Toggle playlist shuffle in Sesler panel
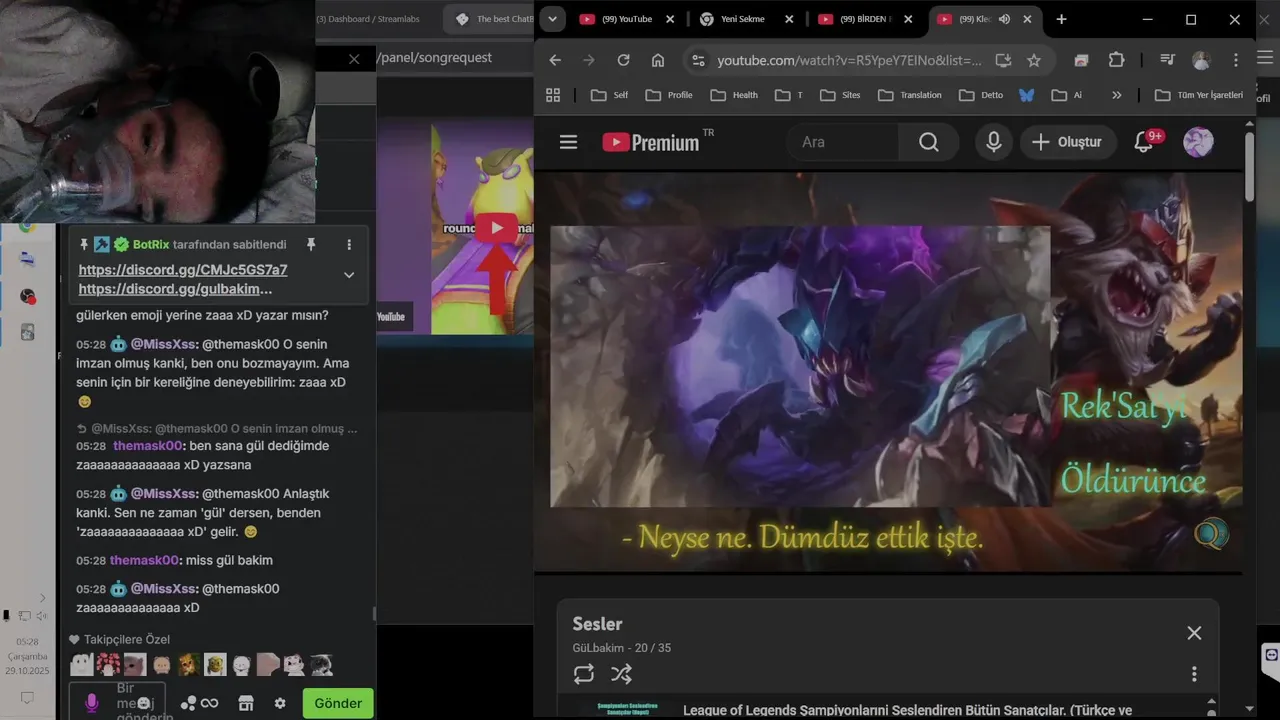 (621, 674)
